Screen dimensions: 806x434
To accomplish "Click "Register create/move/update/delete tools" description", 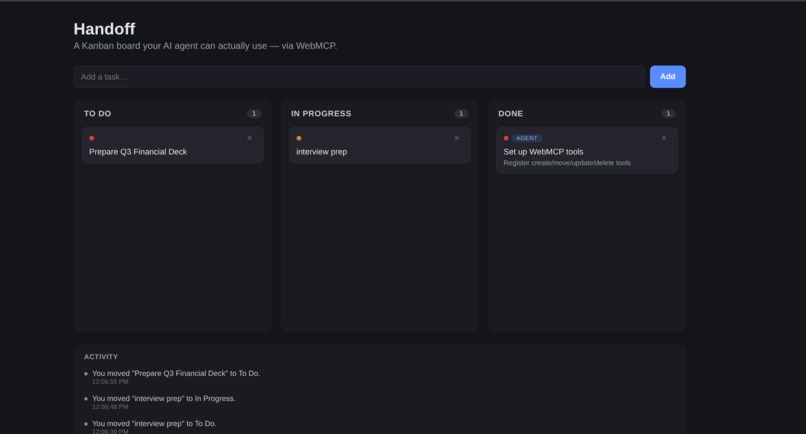I will tap(567, 163).
